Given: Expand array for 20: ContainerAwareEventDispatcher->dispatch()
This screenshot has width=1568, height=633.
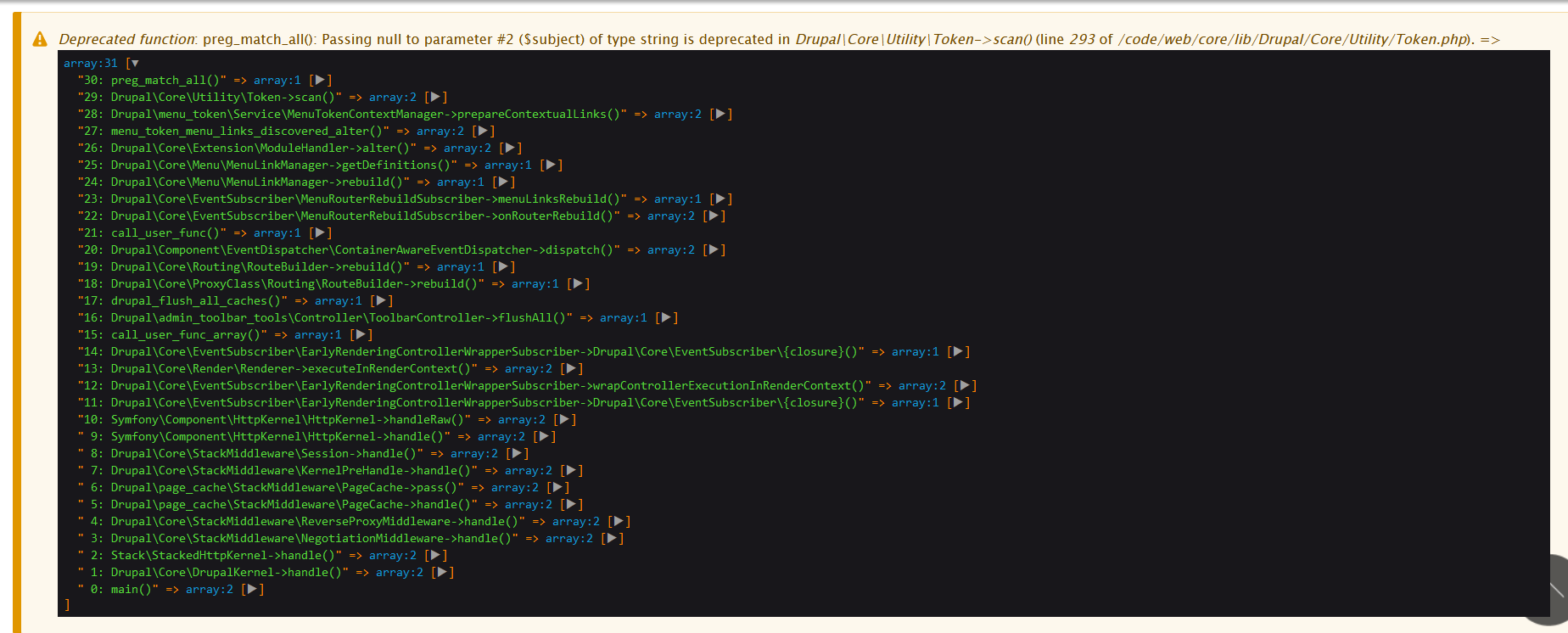Looking at the screenshot, I should (x=714, y=250).
